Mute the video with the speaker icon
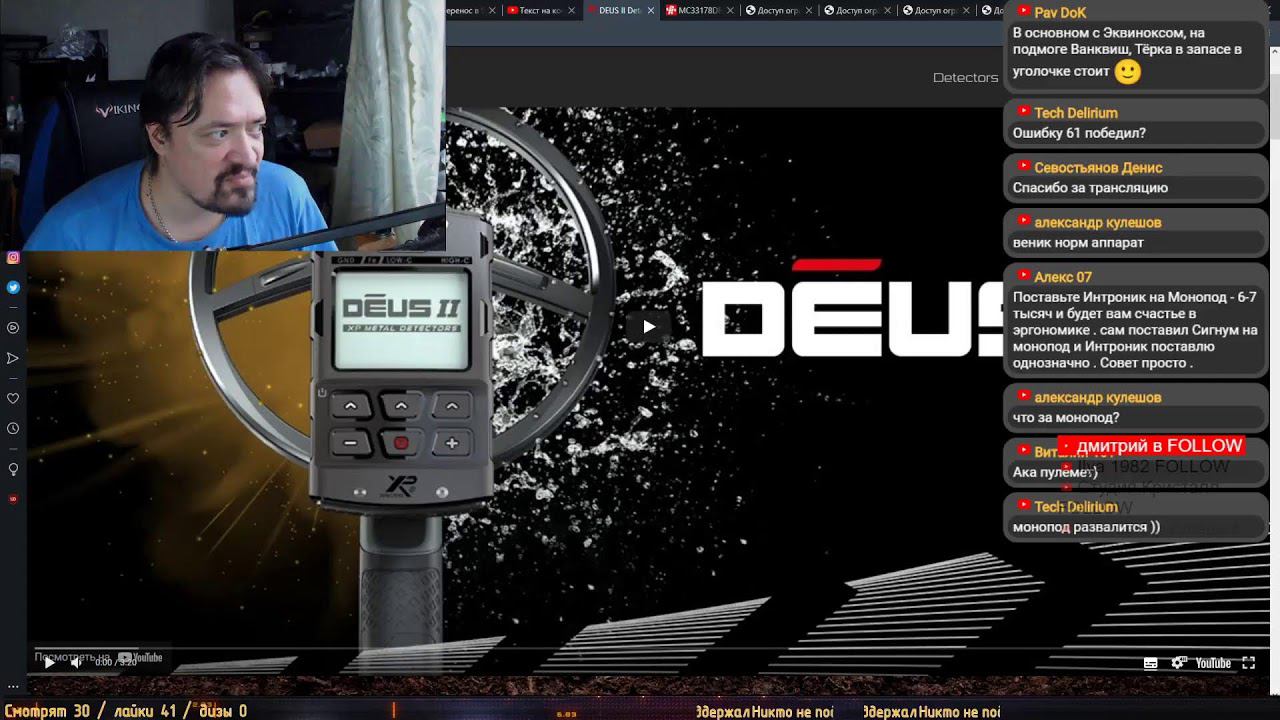1280x720 pixels. (76, 662)
